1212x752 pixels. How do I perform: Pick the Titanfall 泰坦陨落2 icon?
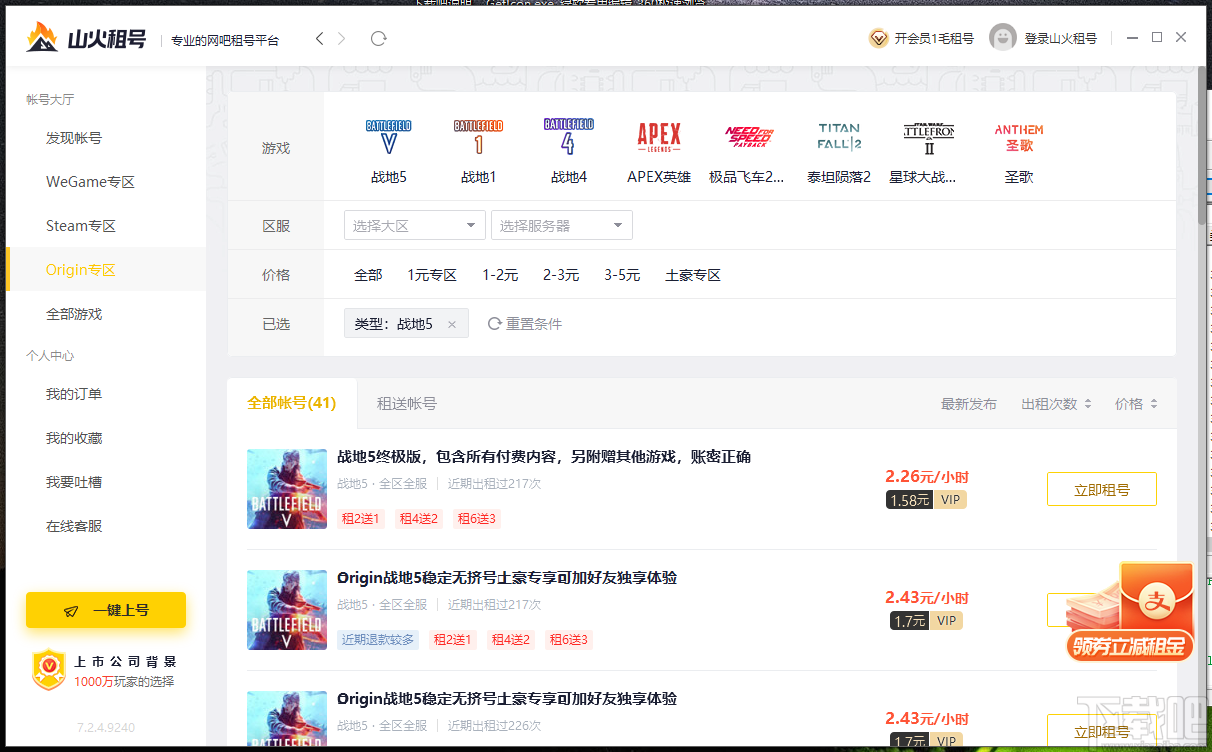839,138
